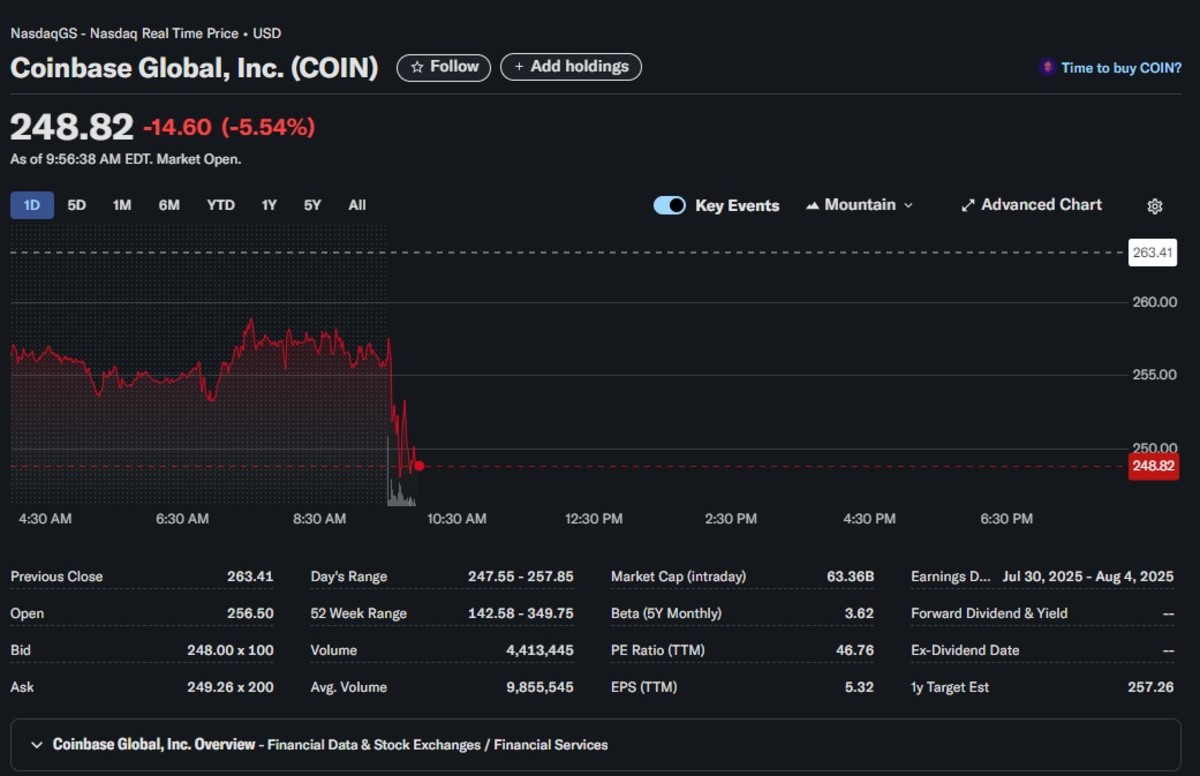Select the 6M chart range tab
The height and width of the screenshot is (776, 1200).
tap(168, 205)
